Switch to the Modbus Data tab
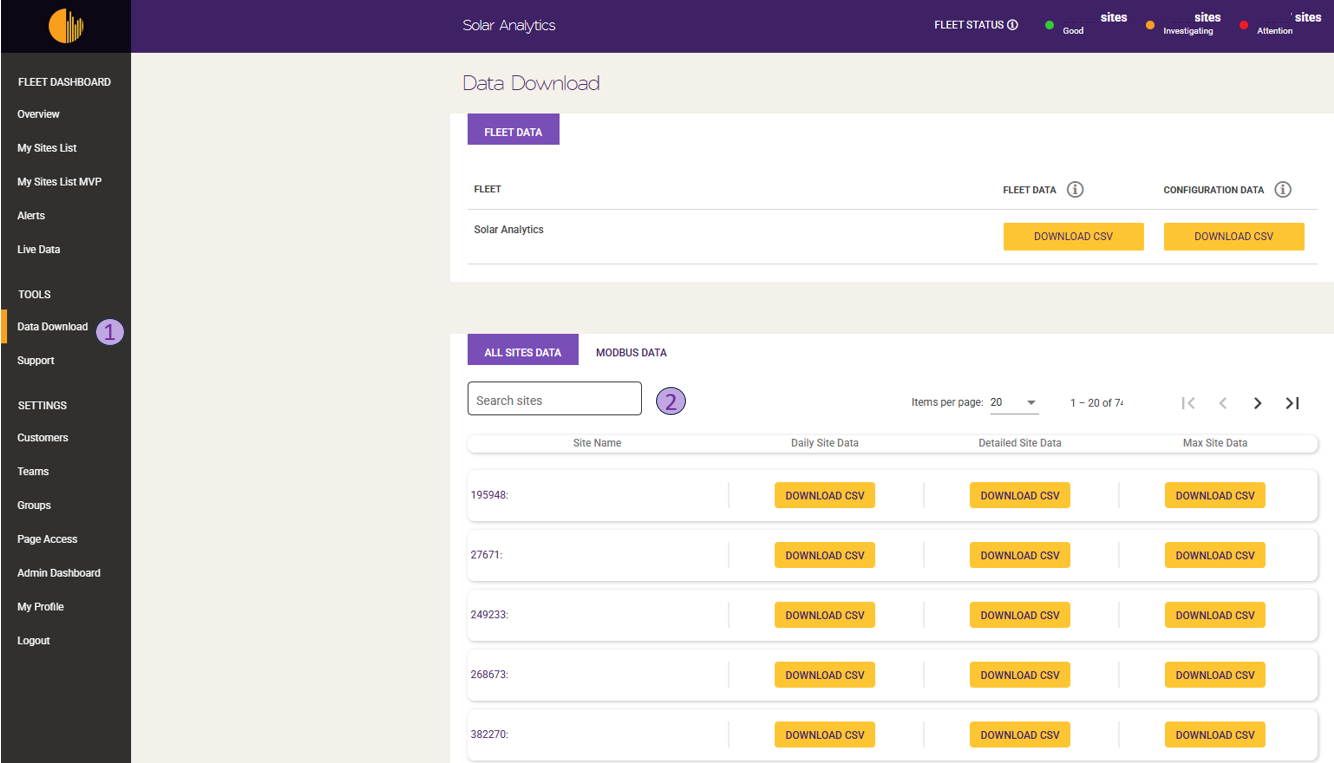The width and height of the screenshot is (1334, 763). 631,352
